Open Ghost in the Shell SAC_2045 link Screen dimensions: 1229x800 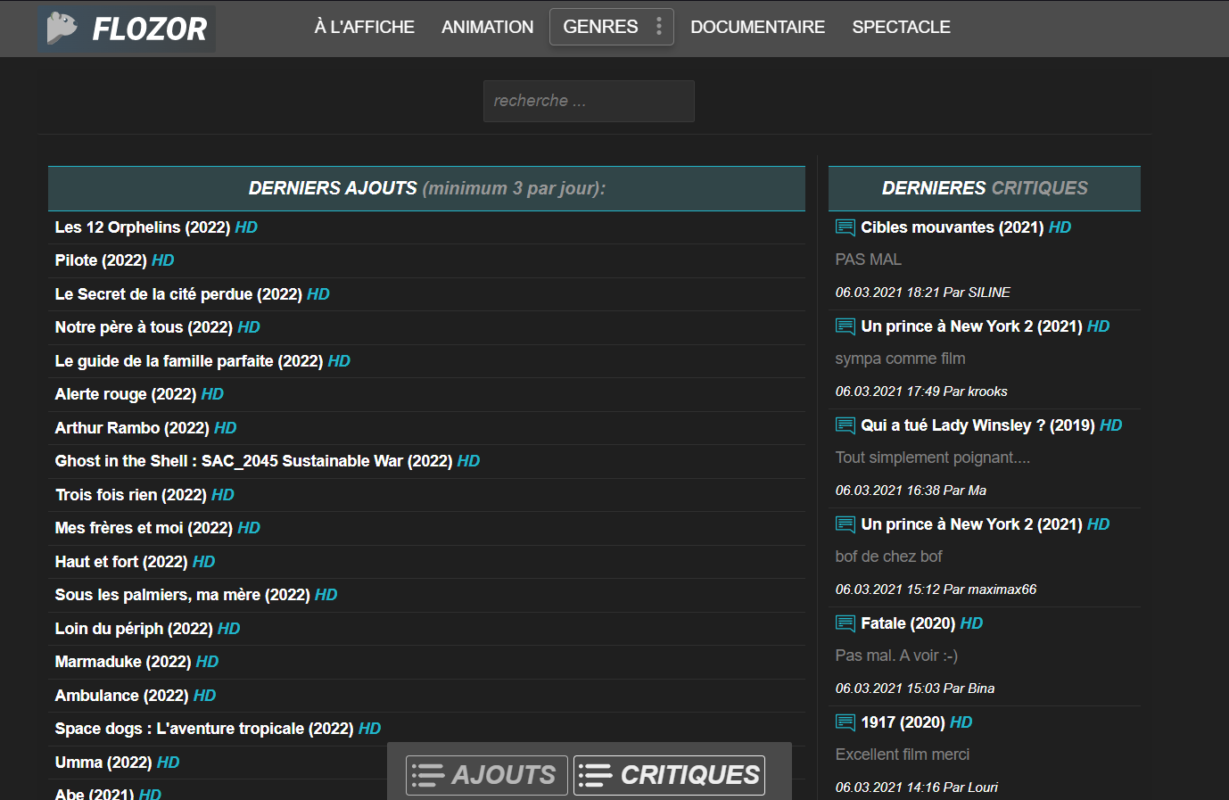267,462
